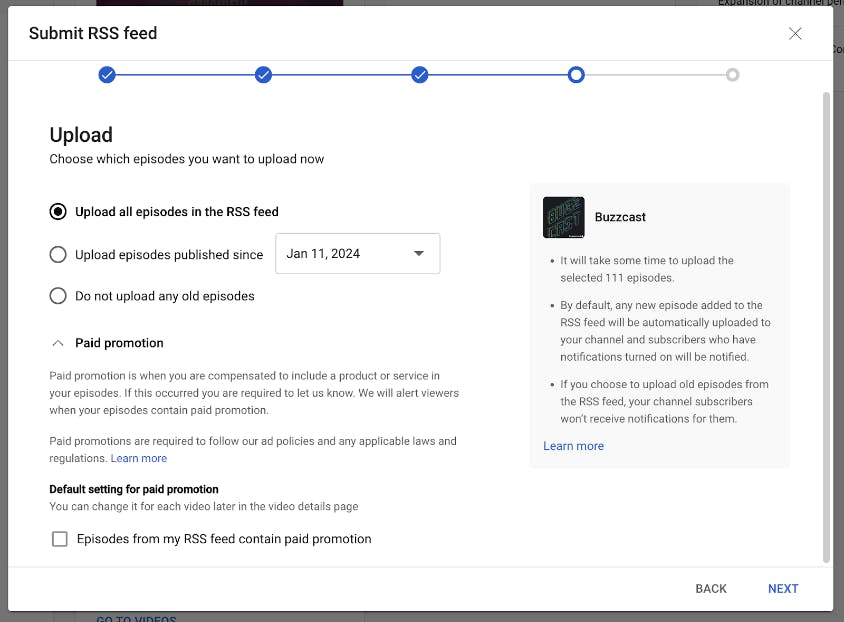844x622 pixels.
Task: Select Do not upload any old episodes
Action: pyautogui.click(x=58, y=296)
